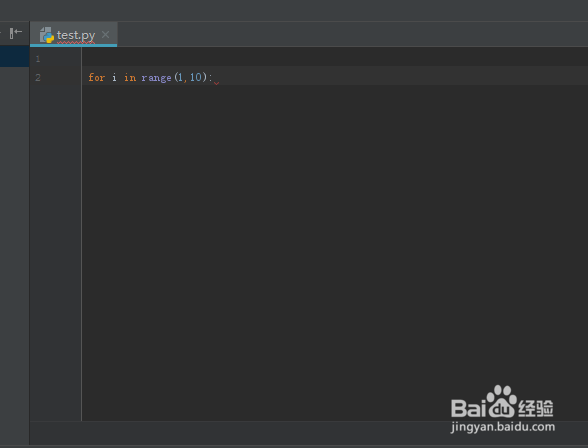
Task: Open the test.py editor tab
Action: (75, 35)
